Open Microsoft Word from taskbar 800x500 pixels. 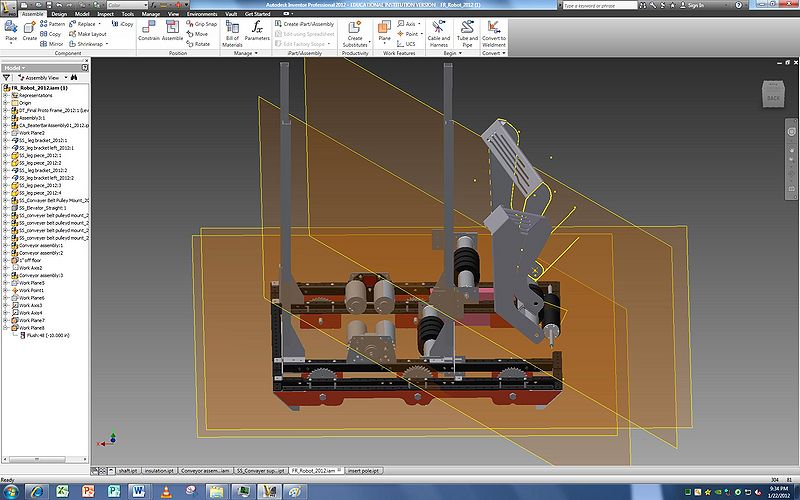pyautogui.click(x=139, y=492)
